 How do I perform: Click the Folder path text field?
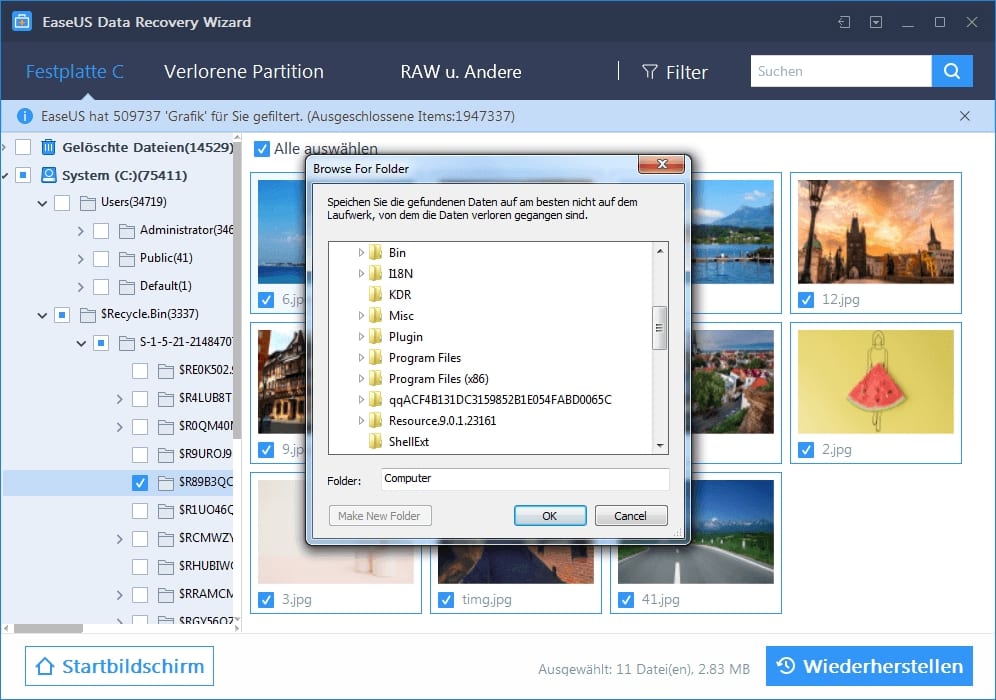[x=525, y=479]
